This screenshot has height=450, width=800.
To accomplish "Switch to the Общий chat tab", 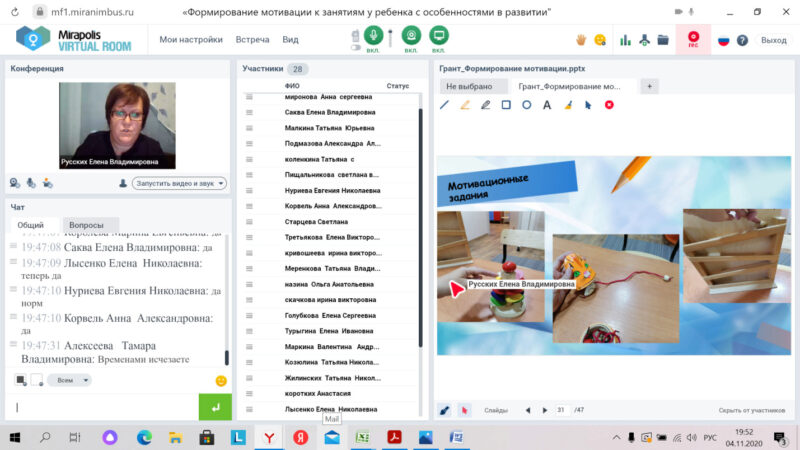I will 31,225.
